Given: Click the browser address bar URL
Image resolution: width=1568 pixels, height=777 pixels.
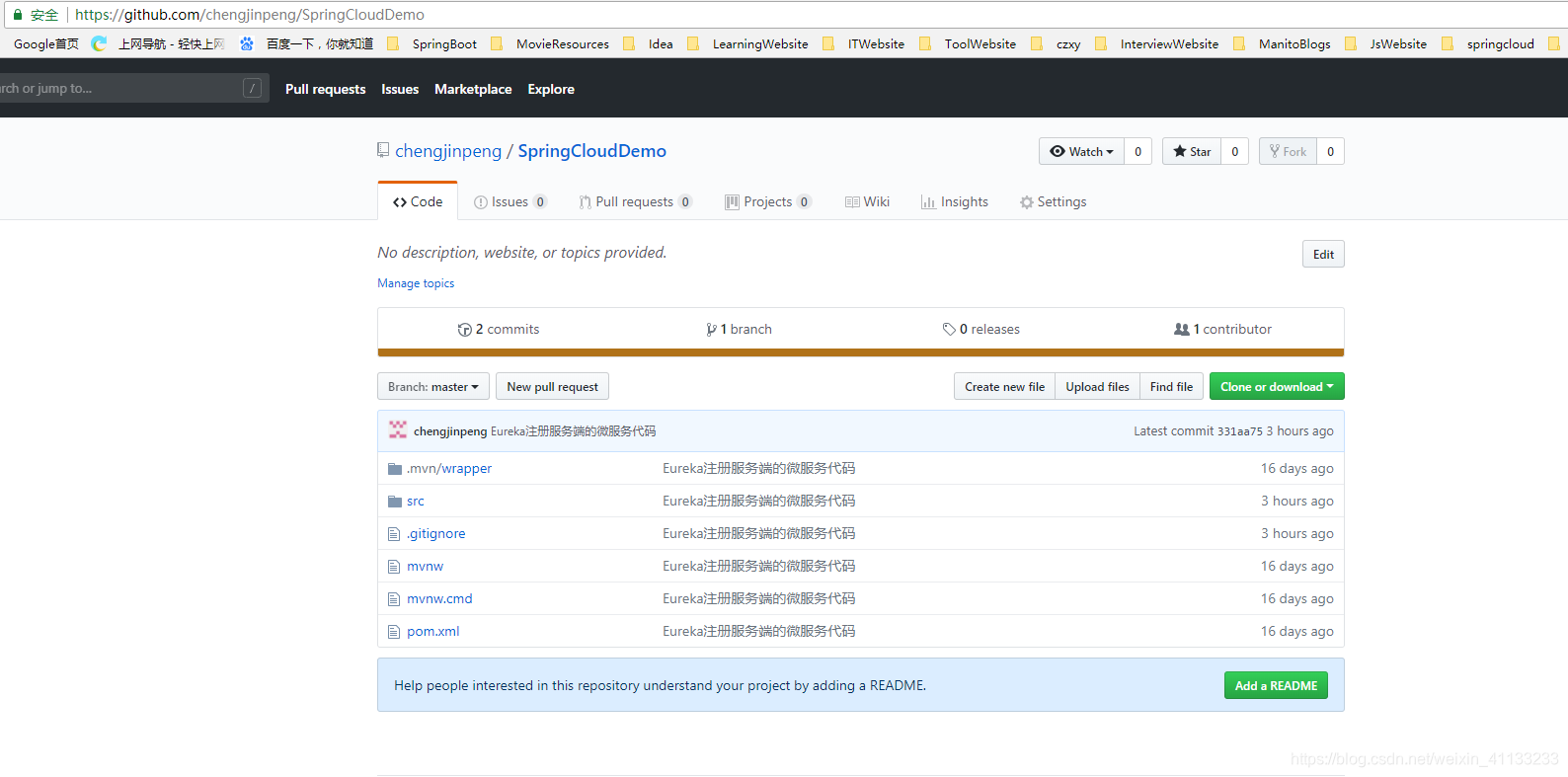Looking at the screenshot, I should [250, 15].
